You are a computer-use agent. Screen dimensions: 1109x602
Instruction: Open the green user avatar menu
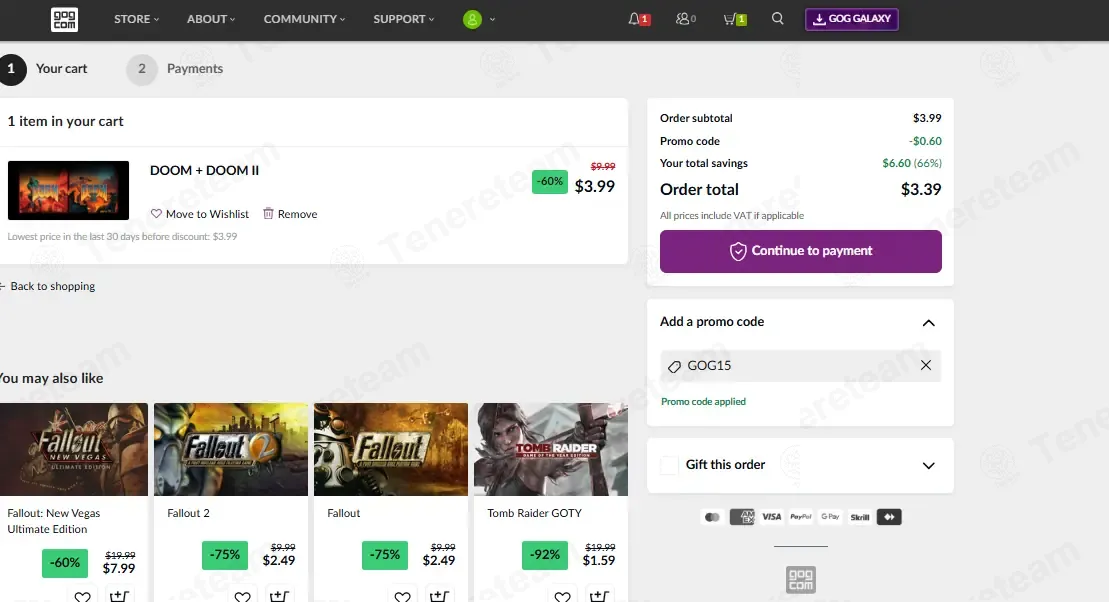pos(472,19)
